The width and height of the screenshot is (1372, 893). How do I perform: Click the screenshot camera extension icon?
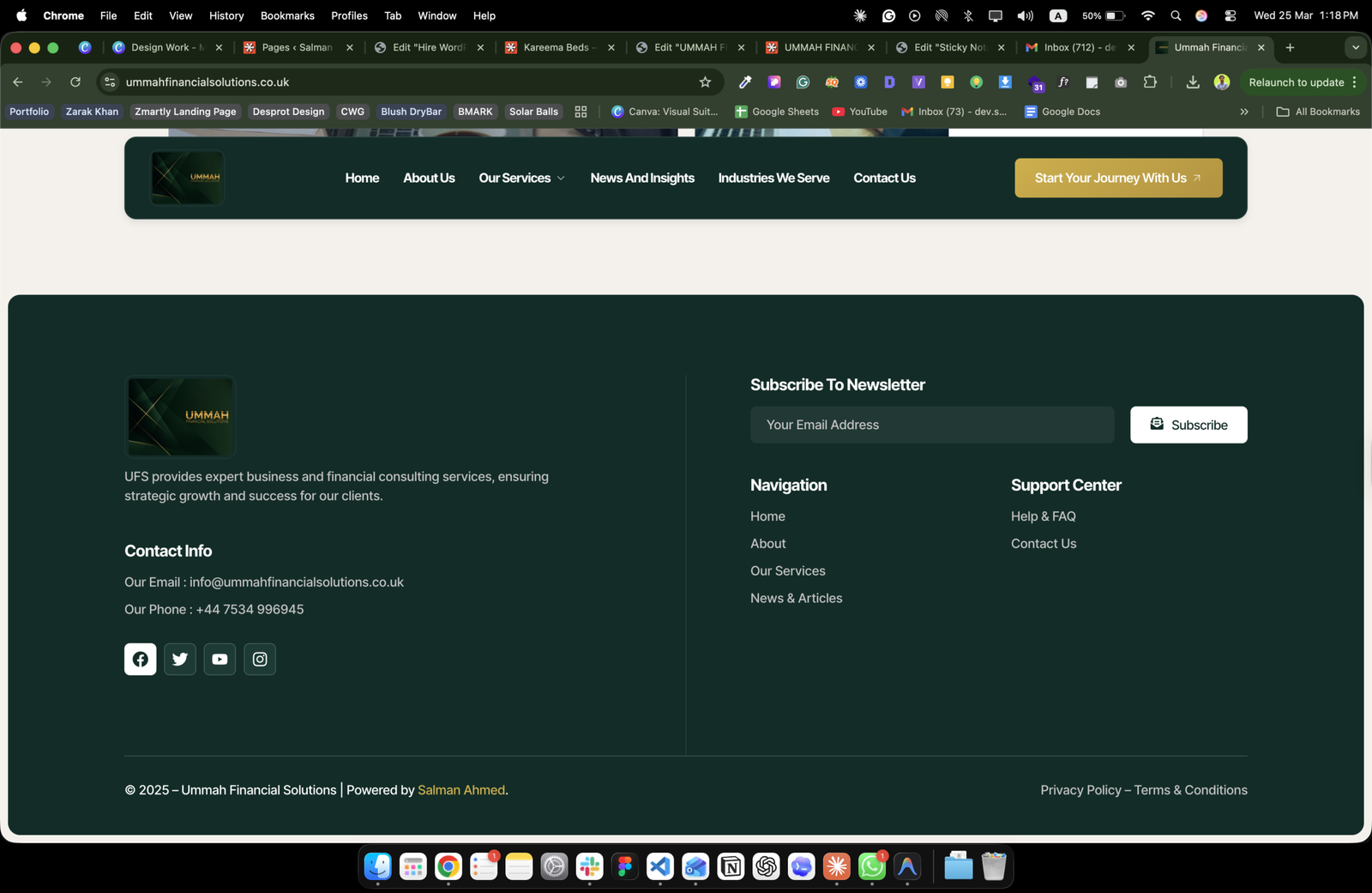tap(1121, 81)
